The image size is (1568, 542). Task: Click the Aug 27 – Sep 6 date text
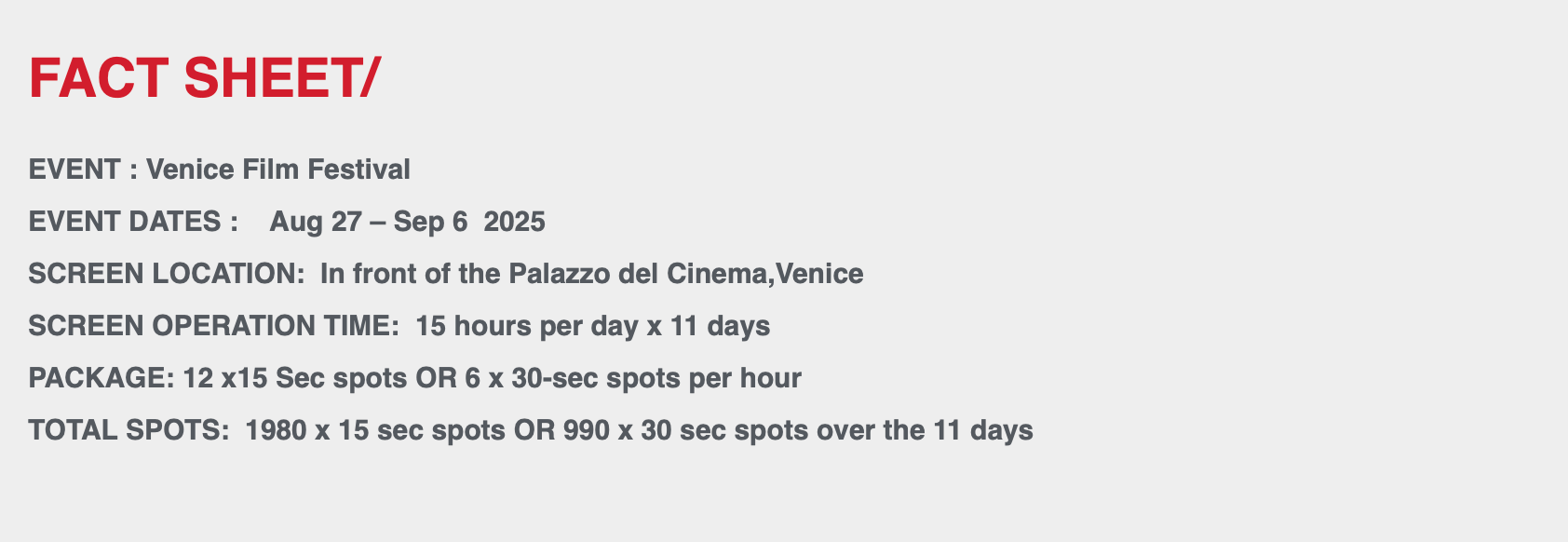pos(369,222)
